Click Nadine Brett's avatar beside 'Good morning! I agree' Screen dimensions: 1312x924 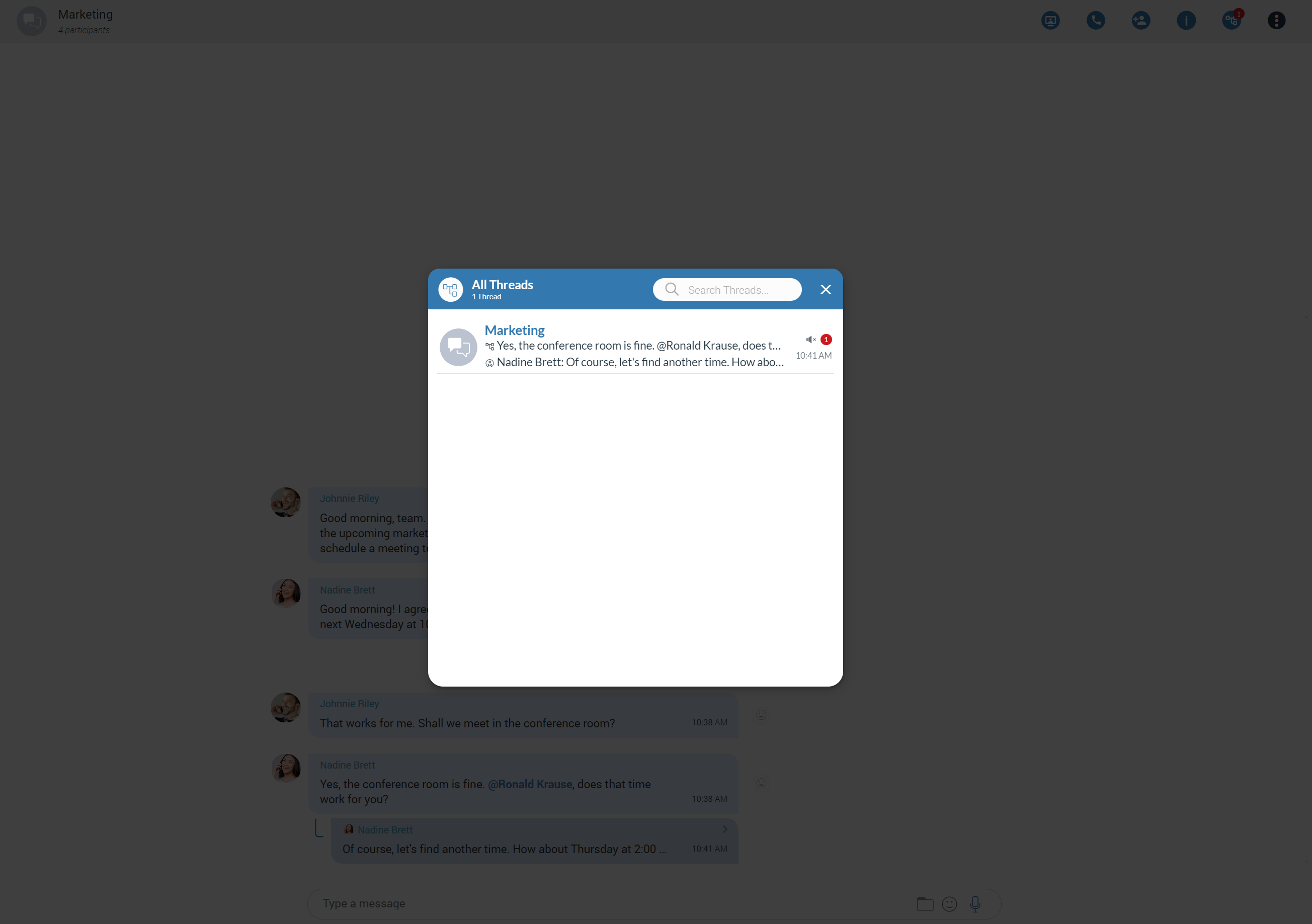286,593
